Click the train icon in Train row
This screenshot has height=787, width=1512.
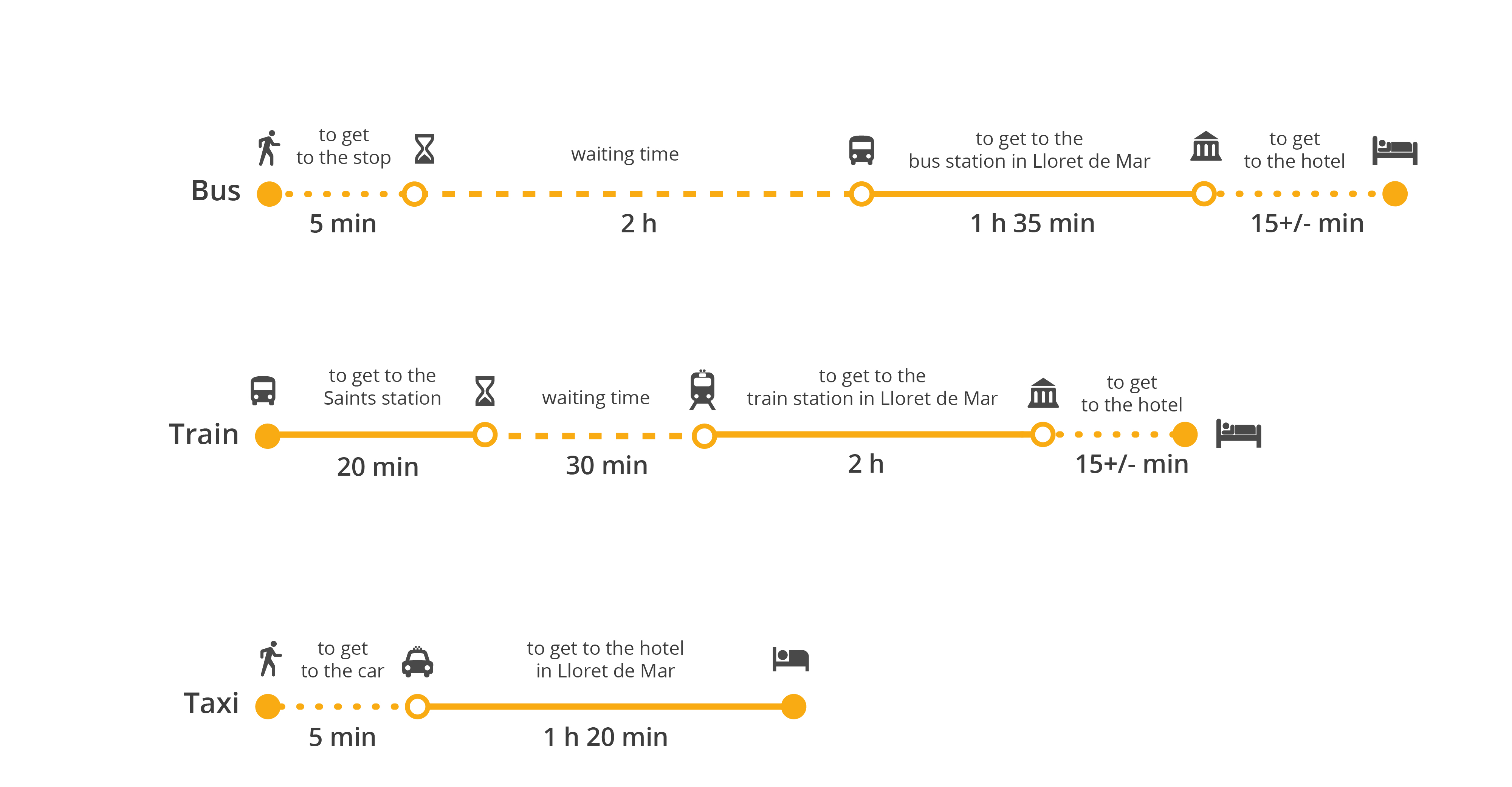pyautogui.click(x=703, y=390)
